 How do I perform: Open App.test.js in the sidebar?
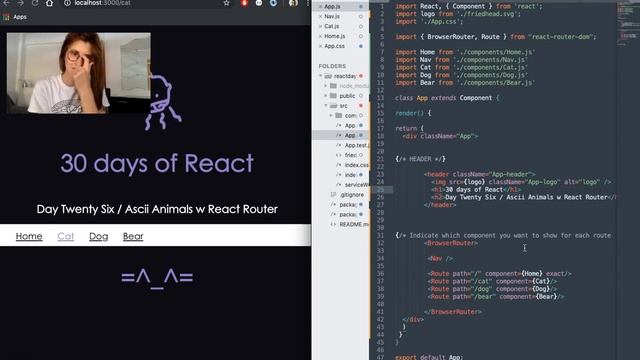tap(357, 145)
